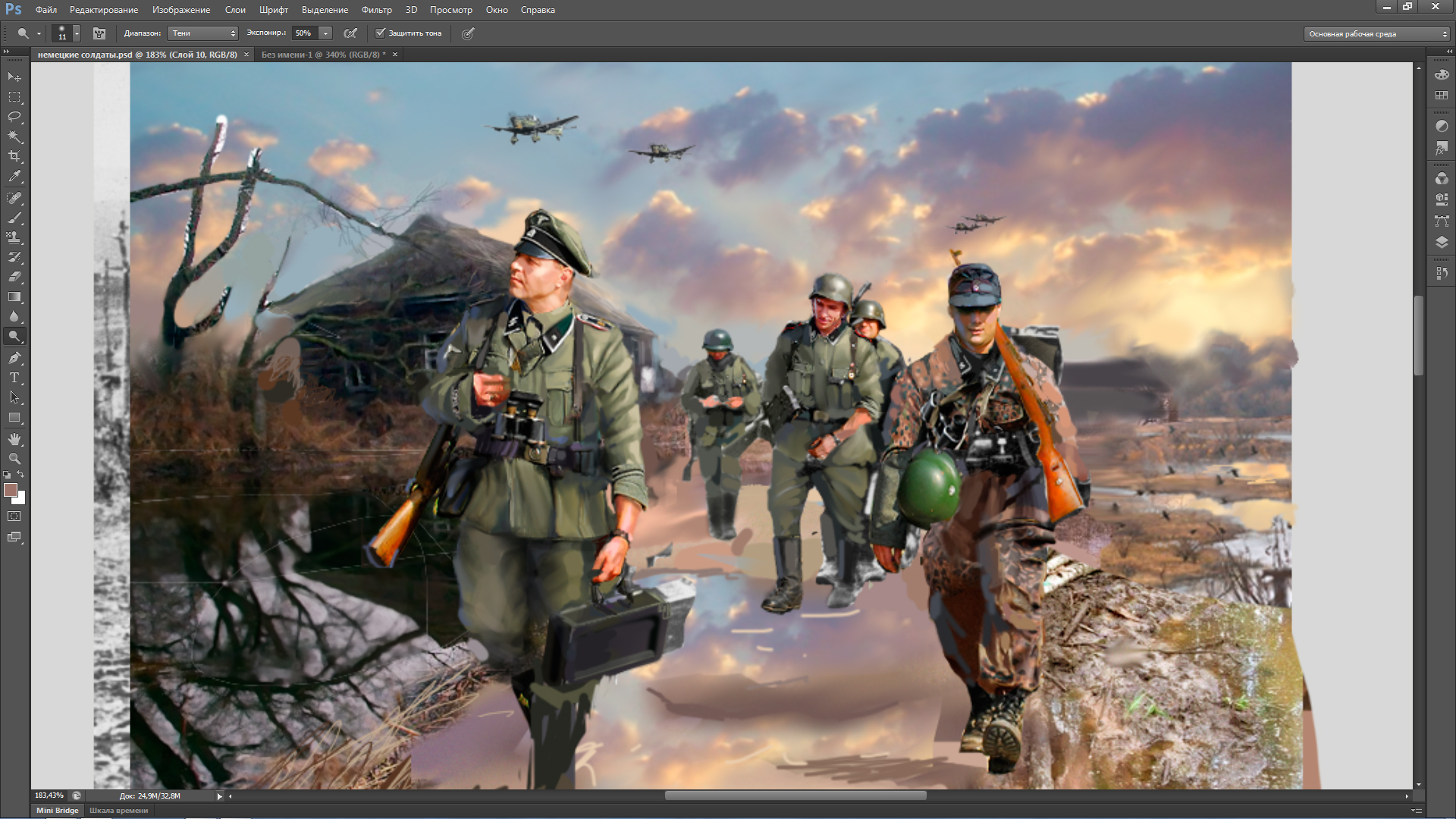Open the Редактирование menu
This screenshot has width=1456, height=819.
[x=104, y=10]
